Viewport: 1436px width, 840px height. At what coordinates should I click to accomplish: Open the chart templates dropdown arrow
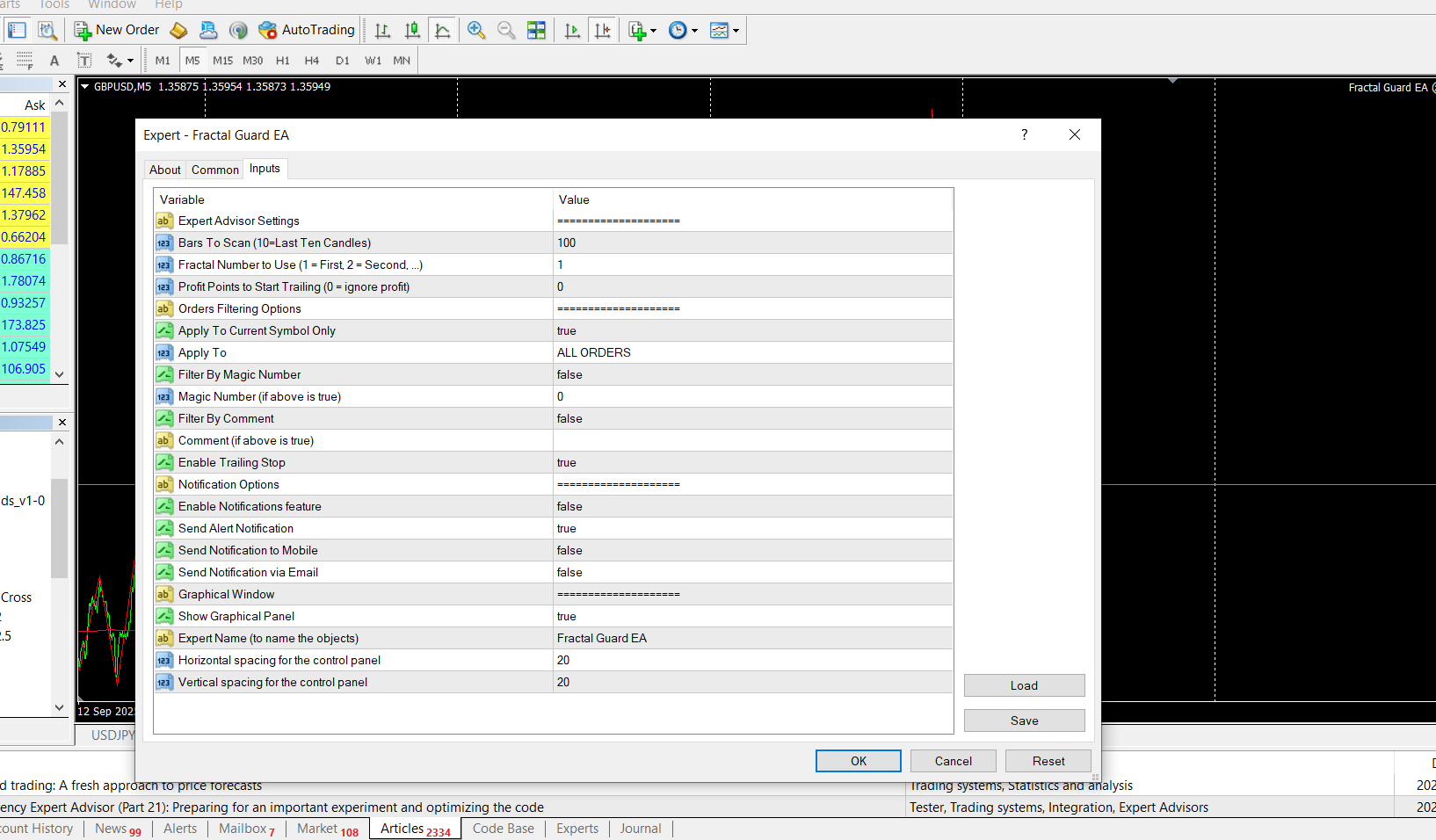click(736, 31)
